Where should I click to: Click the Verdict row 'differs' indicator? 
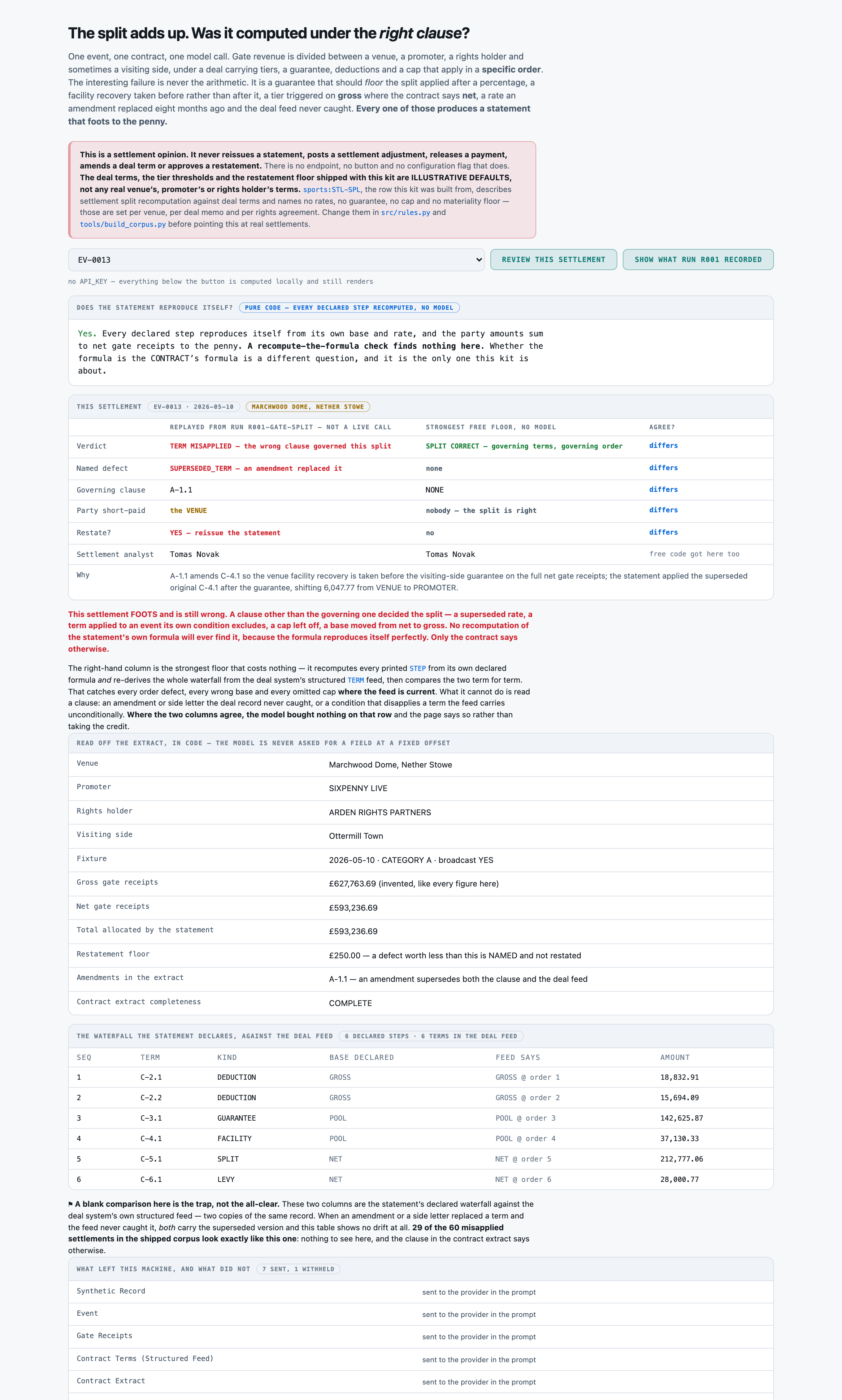coord(663,446)
